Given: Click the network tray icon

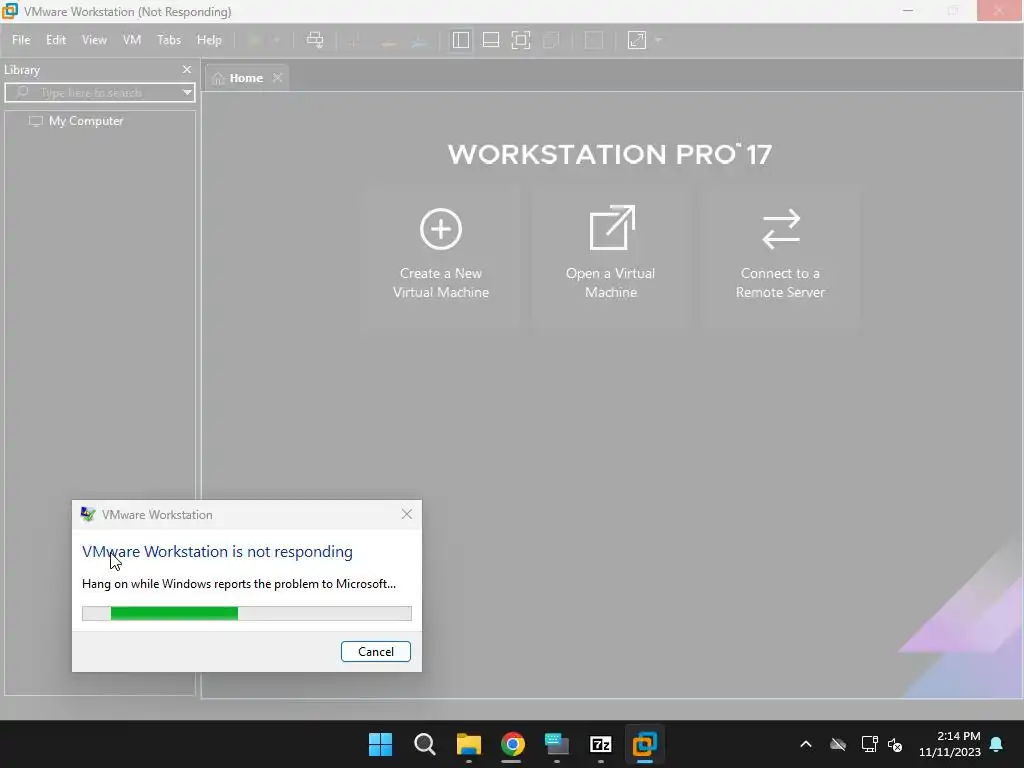Looking at the screenshot, I should pos(869,744).
